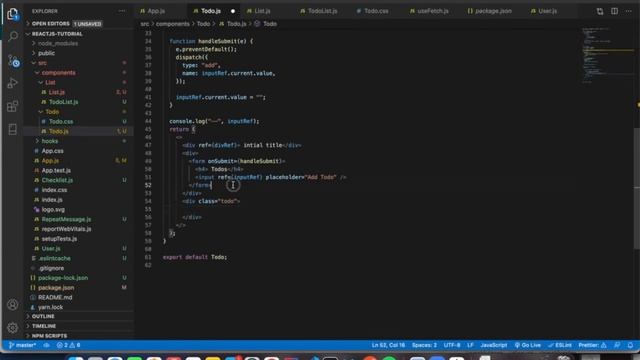640x360 pixels.
Task: Open logo.svg file in explorer
Action: click(x=53, y=210)
